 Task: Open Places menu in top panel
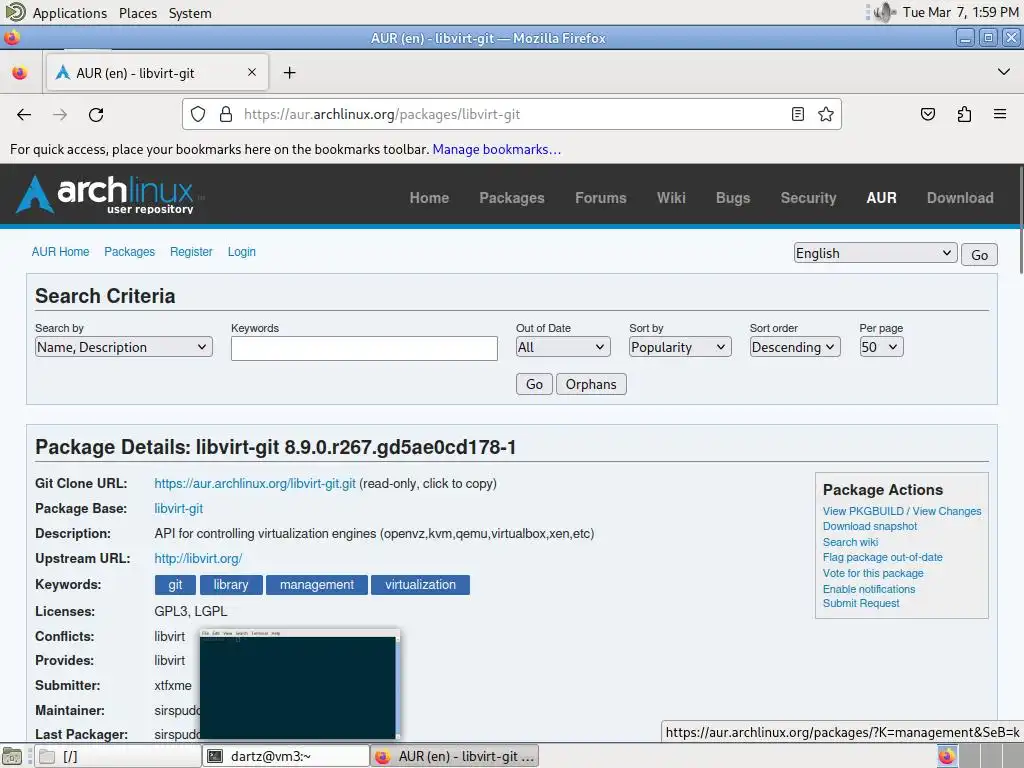point(138,13)
